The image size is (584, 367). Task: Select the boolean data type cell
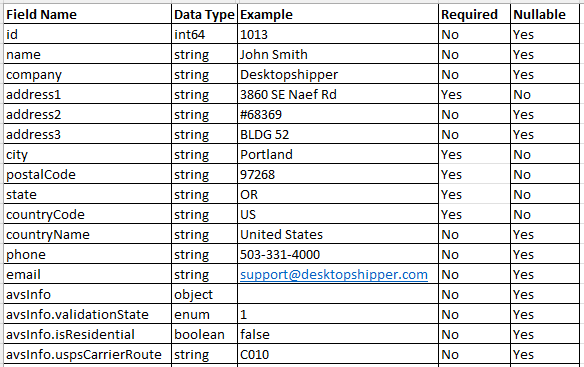pyautogui.click(x=204, y=335)
